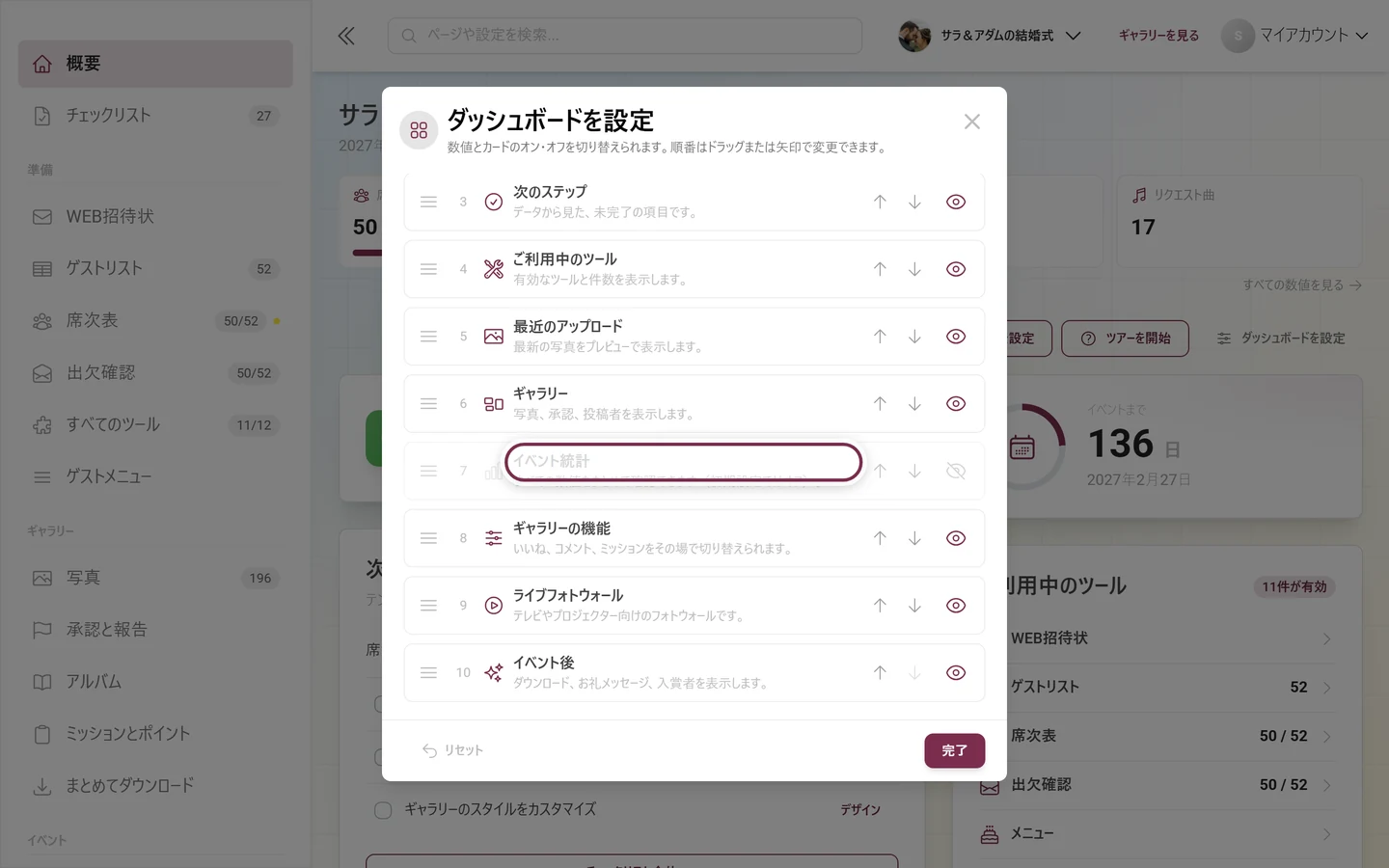The image size is (1389, 868).
Task: Move 次のステップ card down with arrow
Action: (914, 202)
